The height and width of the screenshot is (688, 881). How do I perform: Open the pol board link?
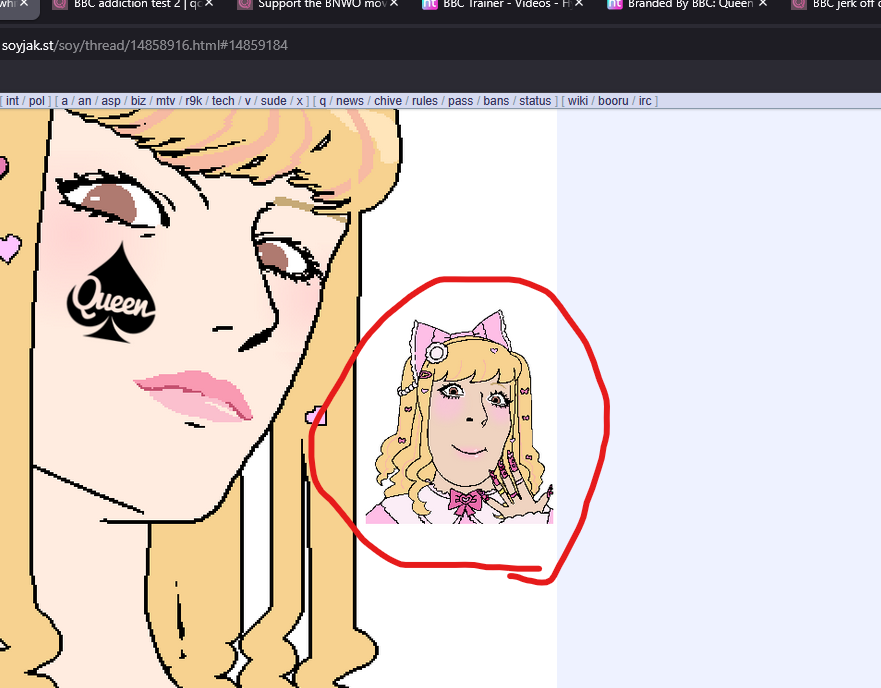(x=37, y=101)
